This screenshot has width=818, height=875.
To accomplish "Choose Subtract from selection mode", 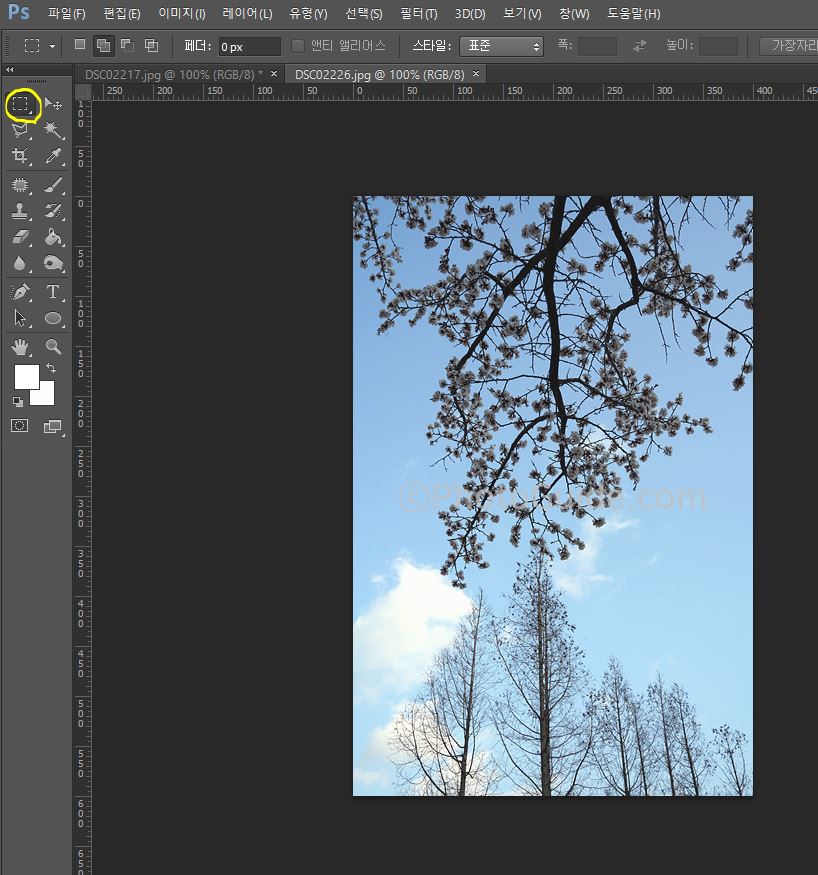I will point(127,45).
